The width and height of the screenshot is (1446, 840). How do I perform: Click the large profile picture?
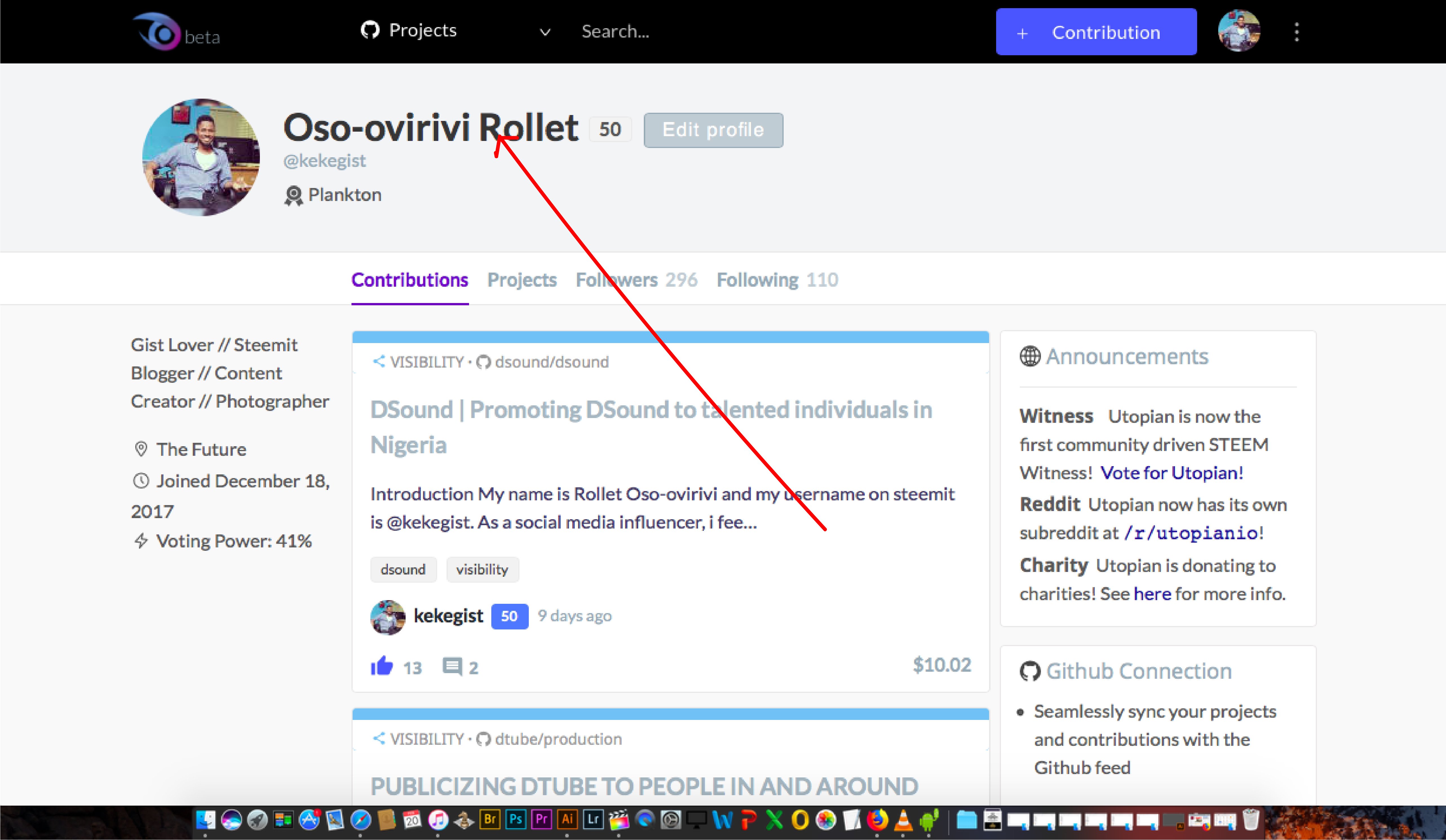(x=201, y=157)
